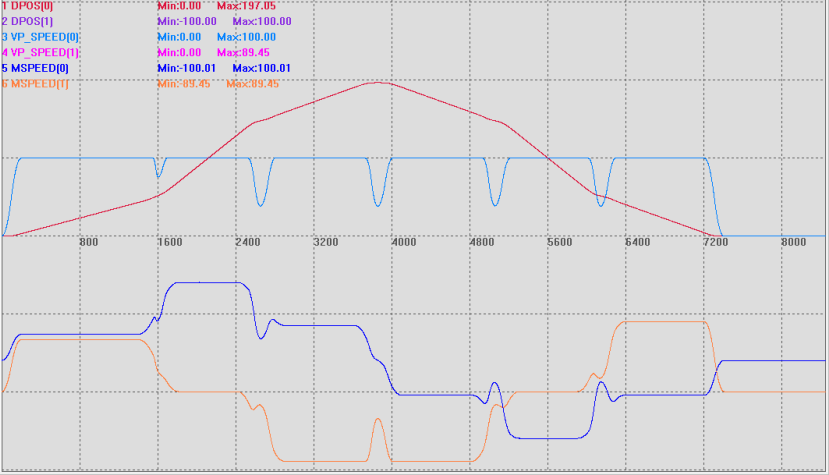Click the 7200 time axis tick label
The height and width of the screenshot is (475, 829).
(x=716, y=243)
